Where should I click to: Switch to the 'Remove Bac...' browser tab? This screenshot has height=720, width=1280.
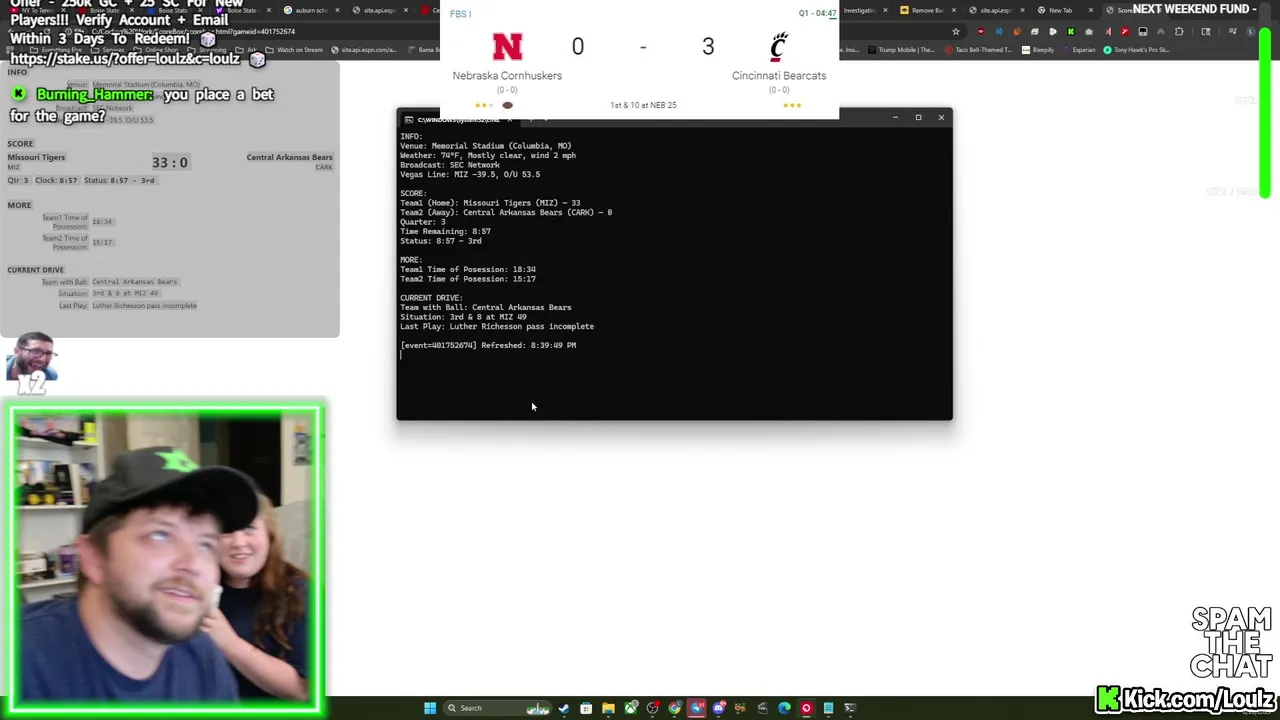click(x=927, y=10)
